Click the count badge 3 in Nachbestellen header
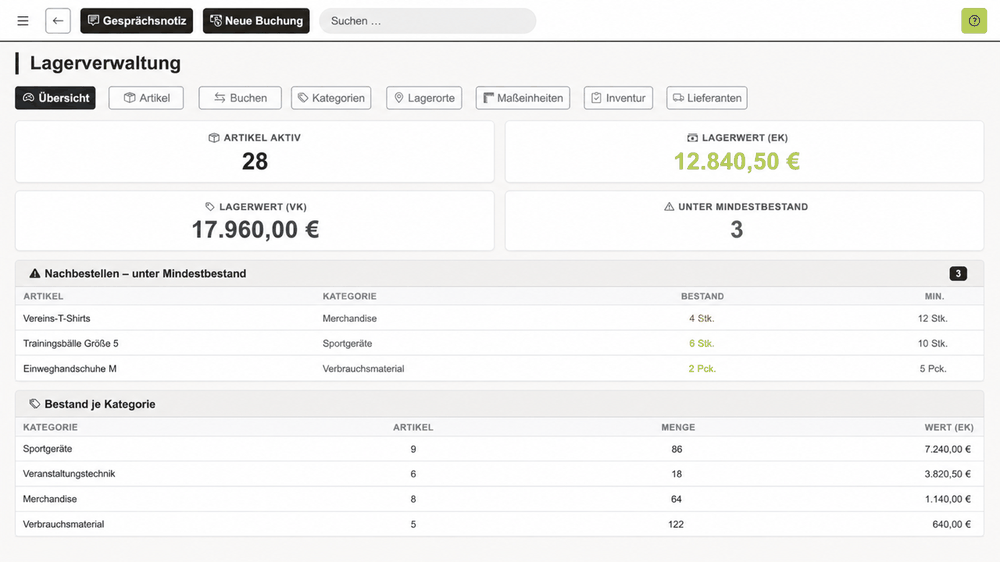 point(958,274)
